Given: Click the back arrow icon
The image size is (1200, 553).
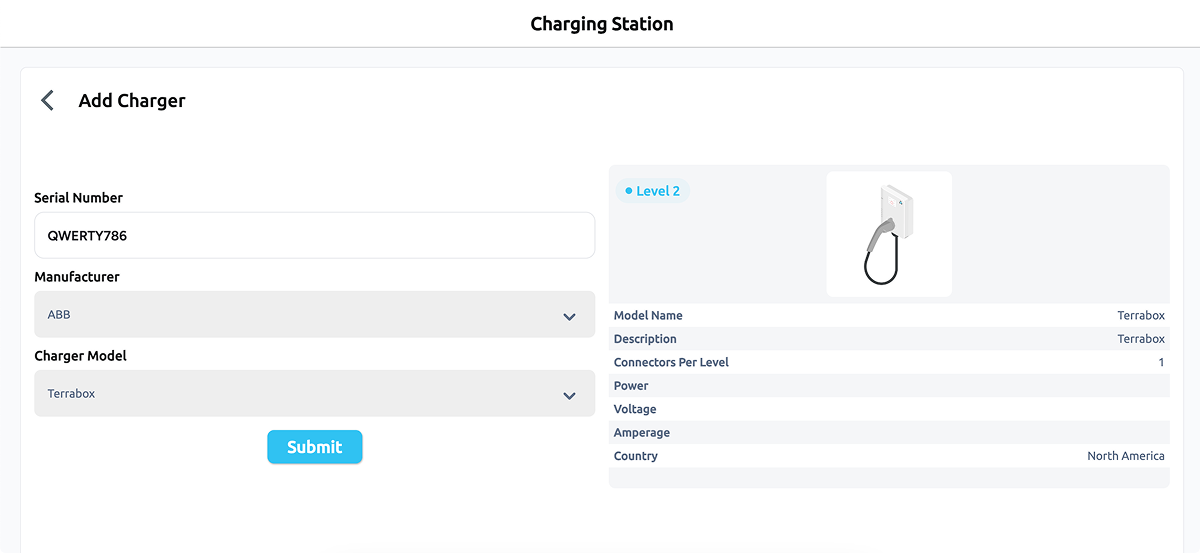Looking at the screenshot, I should [47, 100].
